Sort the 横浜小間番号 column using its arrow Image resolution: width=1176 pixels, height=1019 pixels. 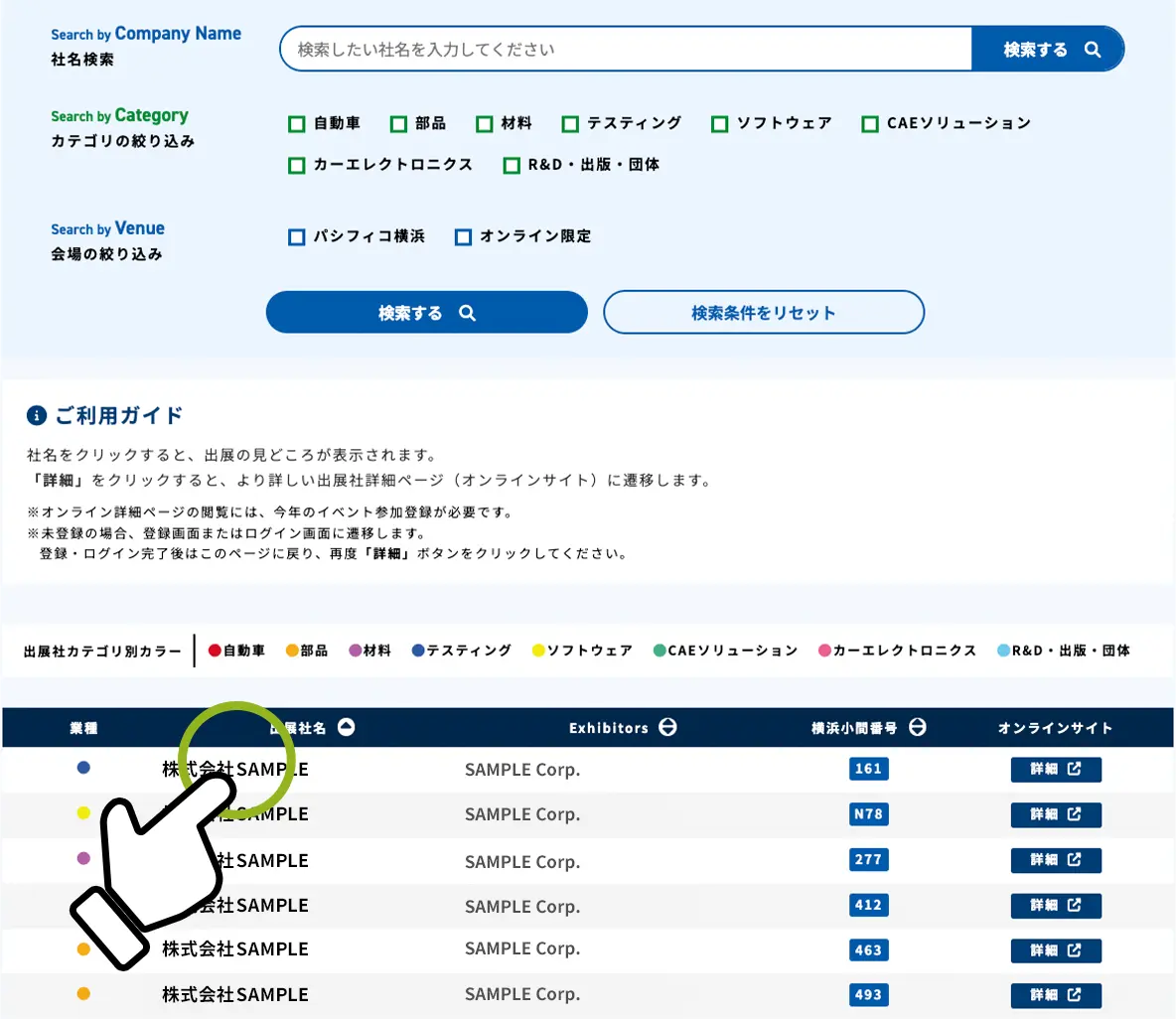tap(916, 727)
